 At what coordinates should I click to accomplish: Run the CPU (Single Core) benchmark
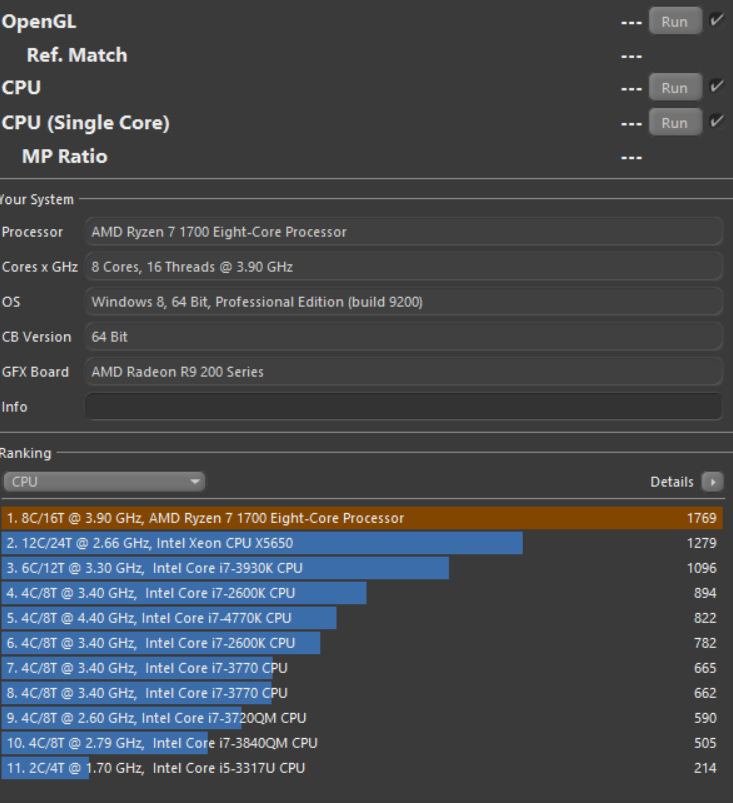pyautogui.click(x=675, y=123)
